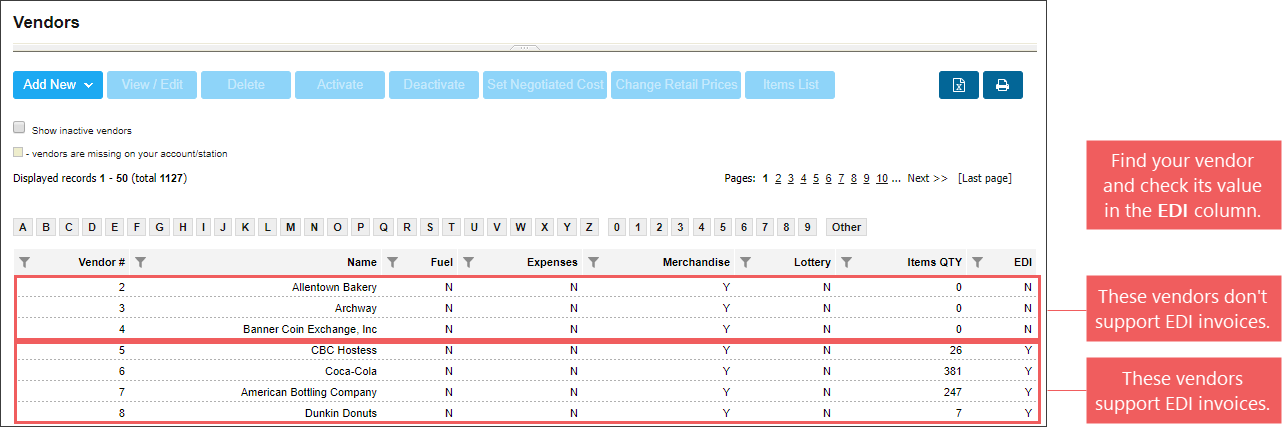The image size is (1283, 427).
Task: Select the Coca-Cola vendor row
Action: [350, 371]
